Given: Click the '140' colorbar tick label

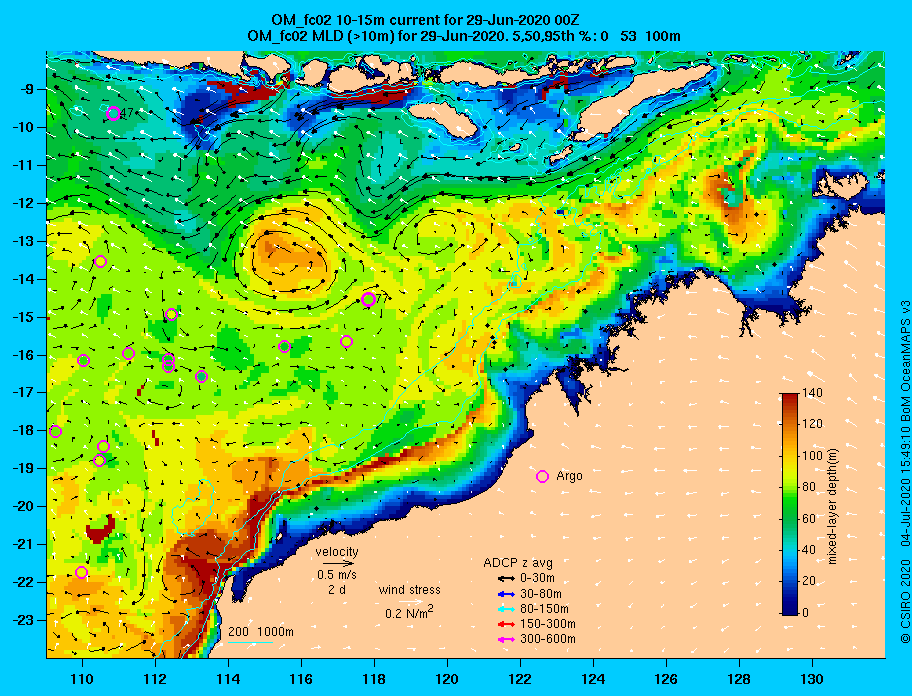Looking at the screenshot, I should click(813, 393).
